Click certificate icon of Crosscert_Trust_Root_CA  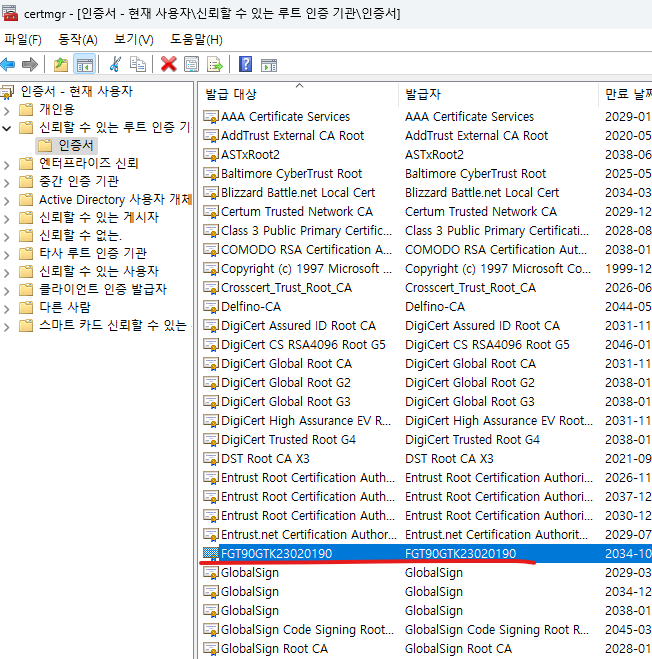[211, 287]
